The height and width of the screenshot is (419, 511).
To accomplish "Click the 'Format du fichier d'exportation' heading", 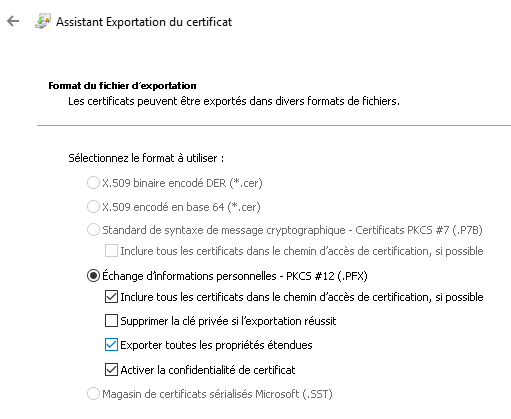I will [x=122, y=86].
